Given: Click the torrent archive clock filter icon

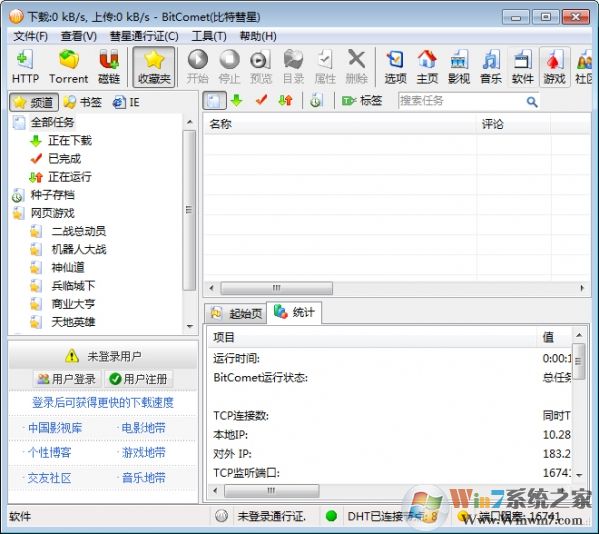Looking at the screenshot, I should click(x=316, y=101).
